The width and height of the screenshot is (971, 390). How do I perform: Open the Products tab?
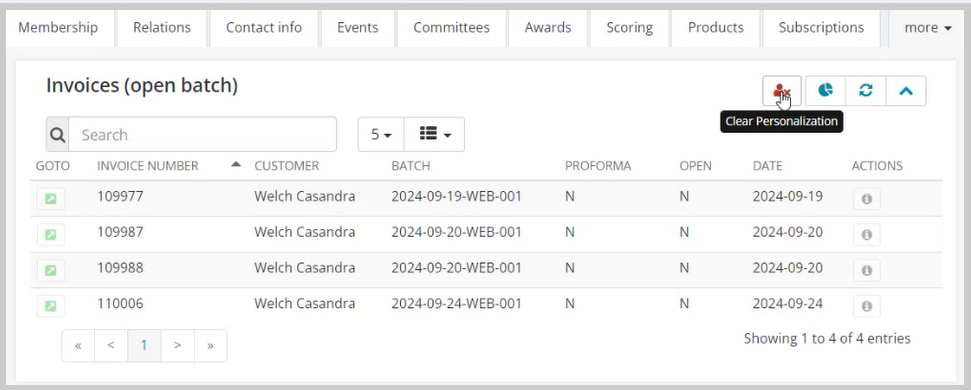(715, 28)
